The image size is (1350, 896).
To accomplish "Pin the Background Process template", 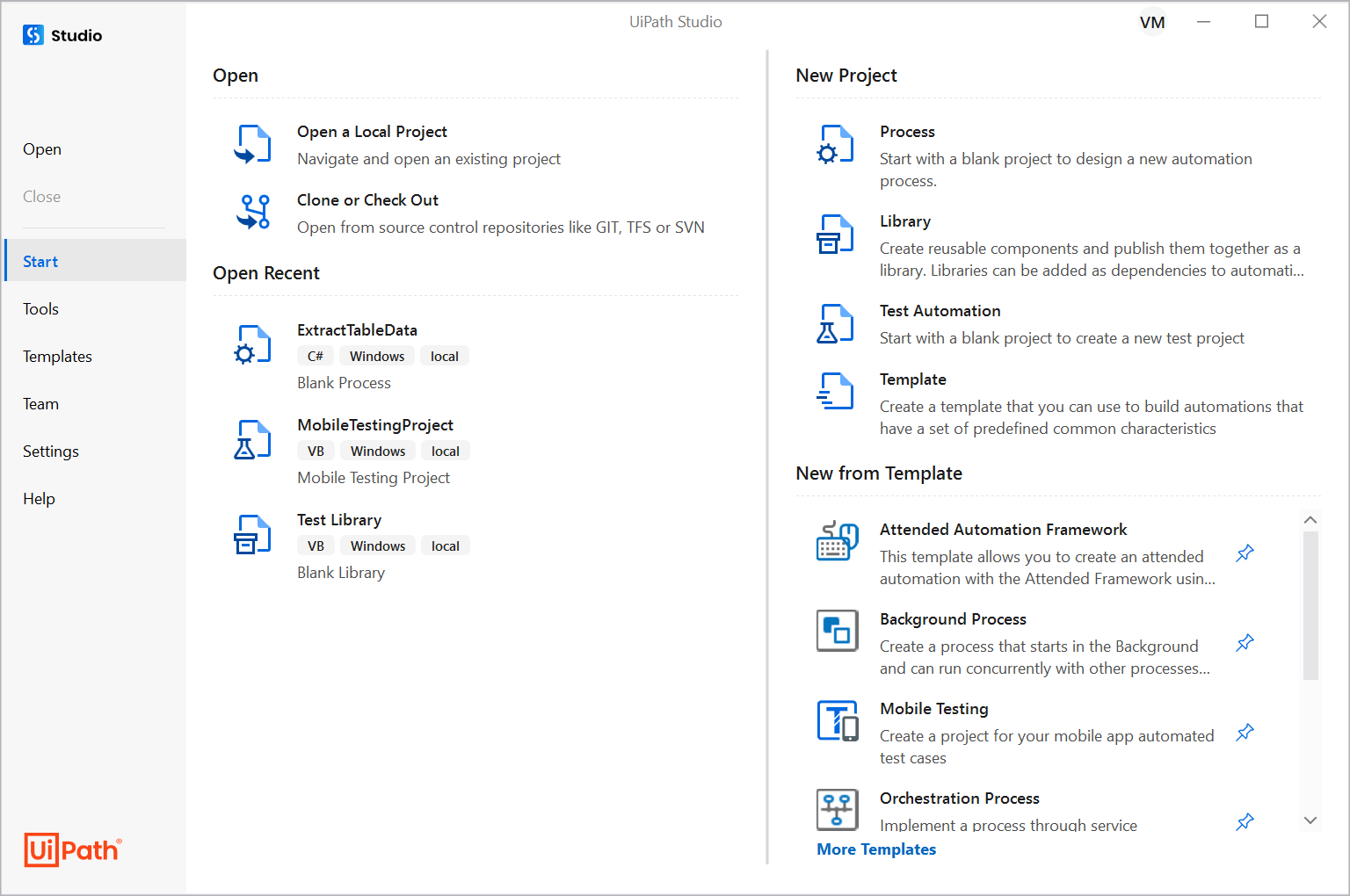I will (x=1245, y=642).
